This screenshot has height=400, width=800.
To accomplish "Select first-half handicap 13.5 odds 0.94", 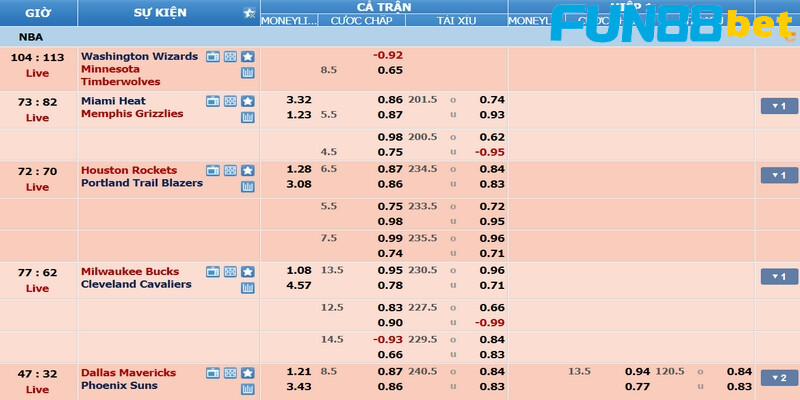I will [x=637, y=371].
